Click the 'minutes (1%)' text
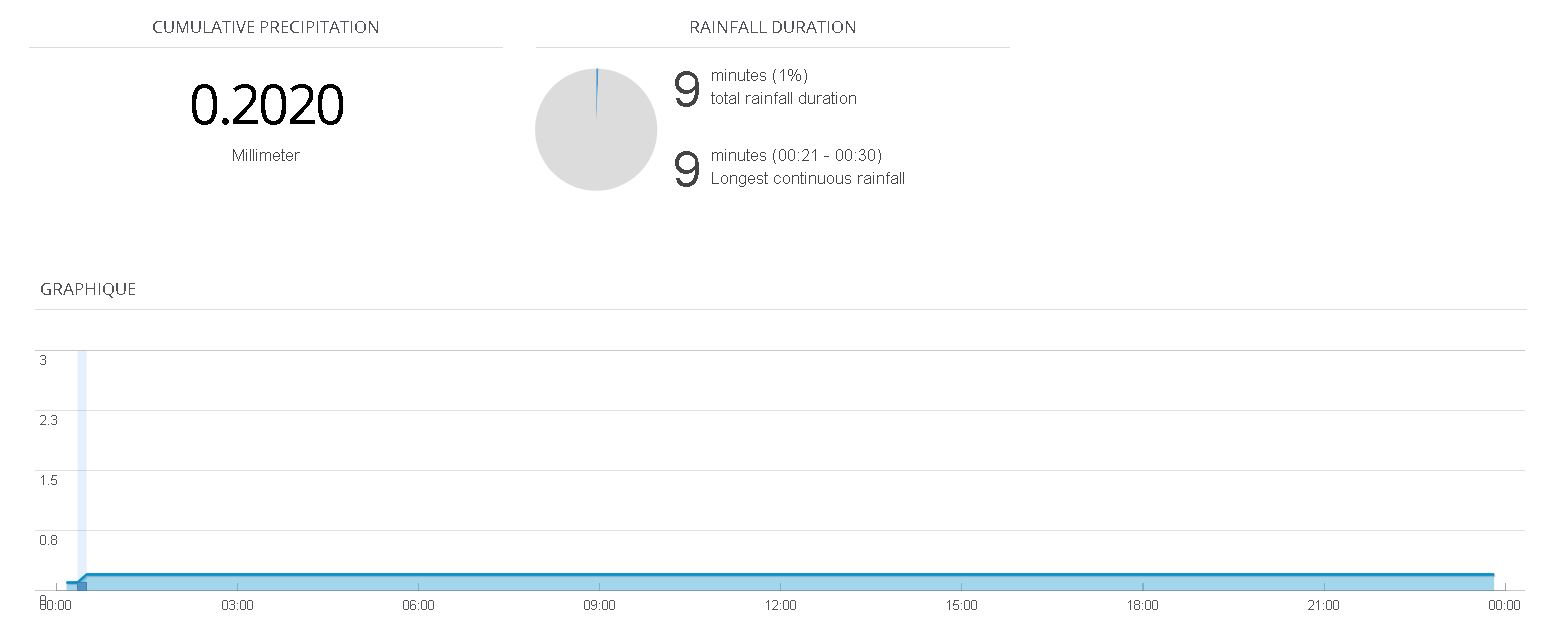This screenshot has width=1558, height=633. pyautogui.click(x=759, y=75)
